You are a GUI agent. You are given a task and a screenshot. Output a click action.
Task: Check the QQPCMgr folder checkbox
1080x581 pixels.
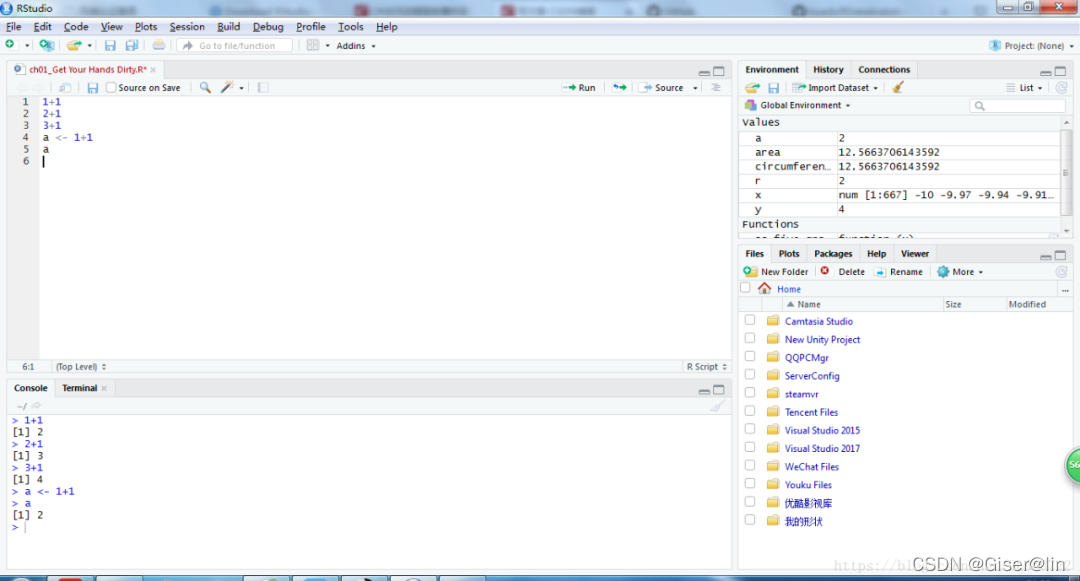click(x=749, y=357)
